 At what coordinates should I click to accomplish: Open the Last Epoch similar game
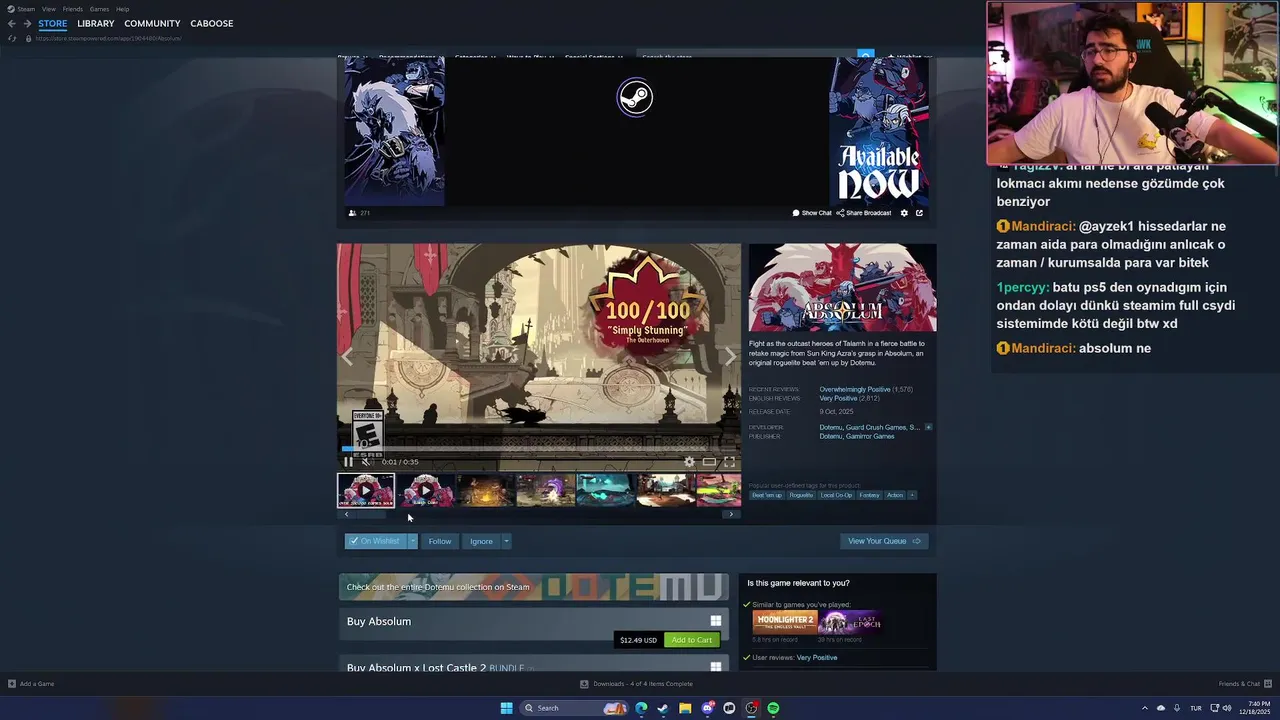point(849,622)
